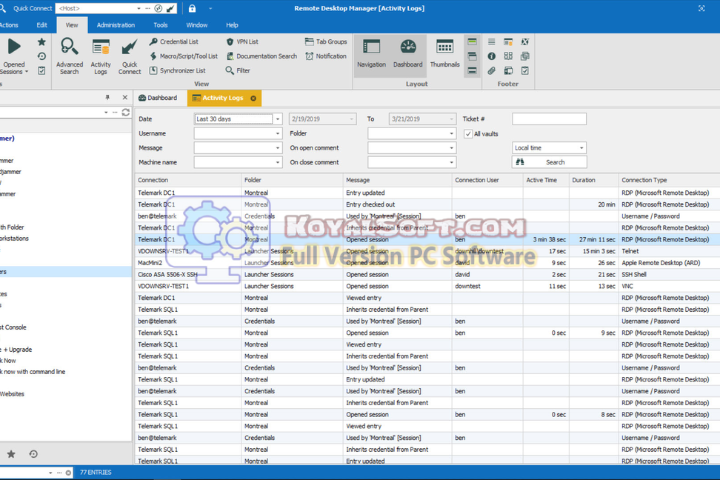Toggle the Filter option in ribbon
The height and width of the screenshot is (480, 720).
tap(237, 70)
